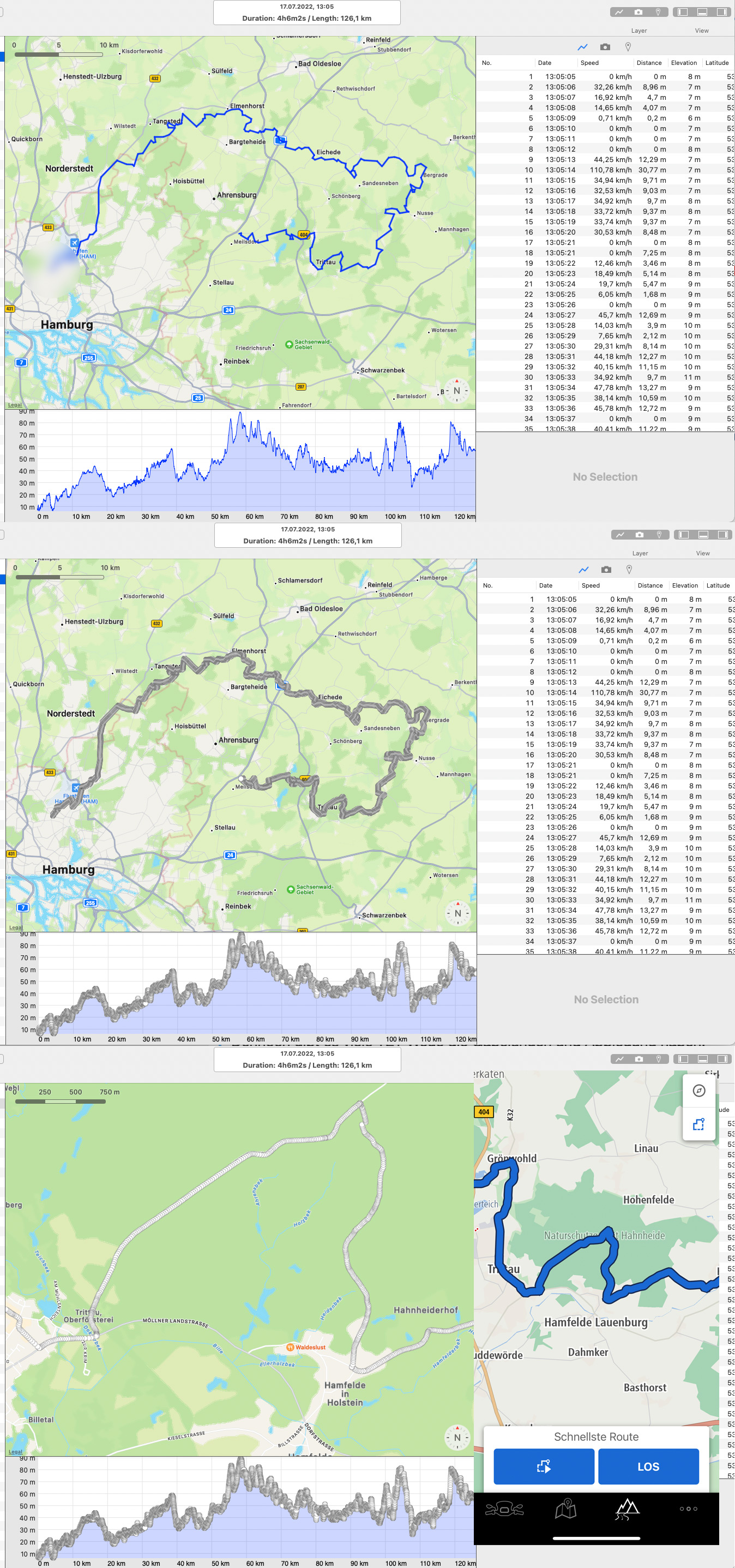
Task: Select the blue track tab above the middle table
Action: [583, 570]
